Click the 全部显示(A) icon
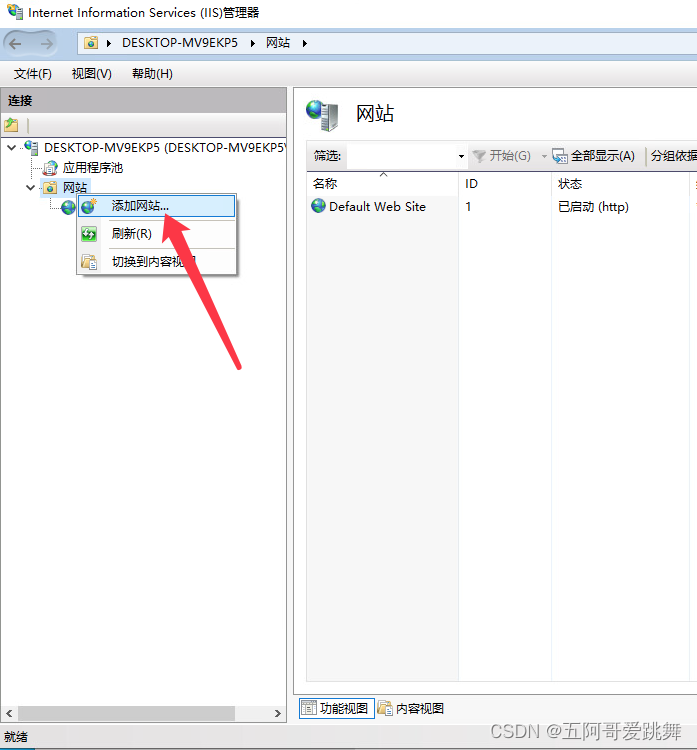The width and height of the screenshot is (697, 750). coord(559,156)
